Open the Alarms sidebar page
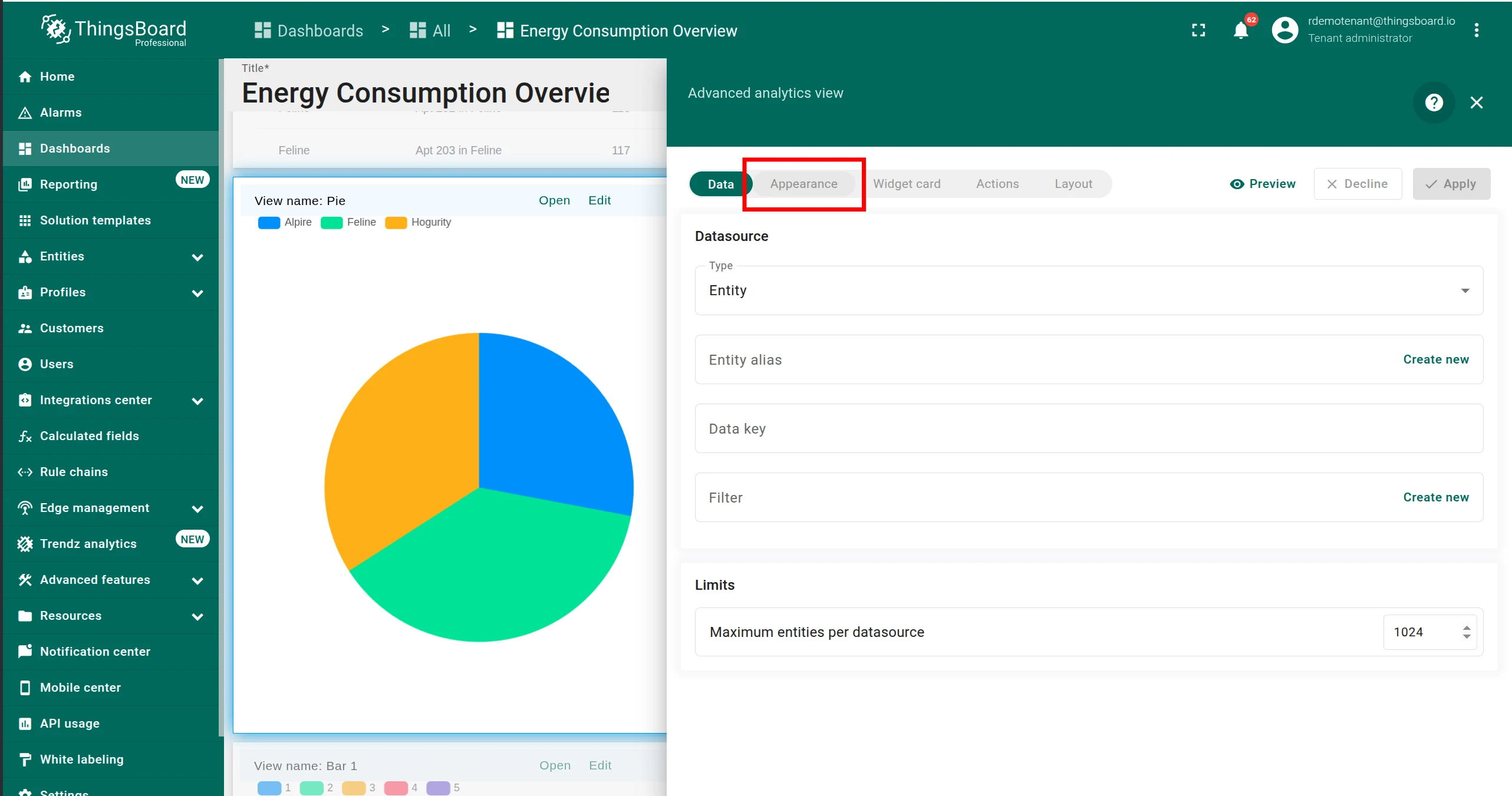The height and width of the screenshot is (796, 1512). [110, 113]
